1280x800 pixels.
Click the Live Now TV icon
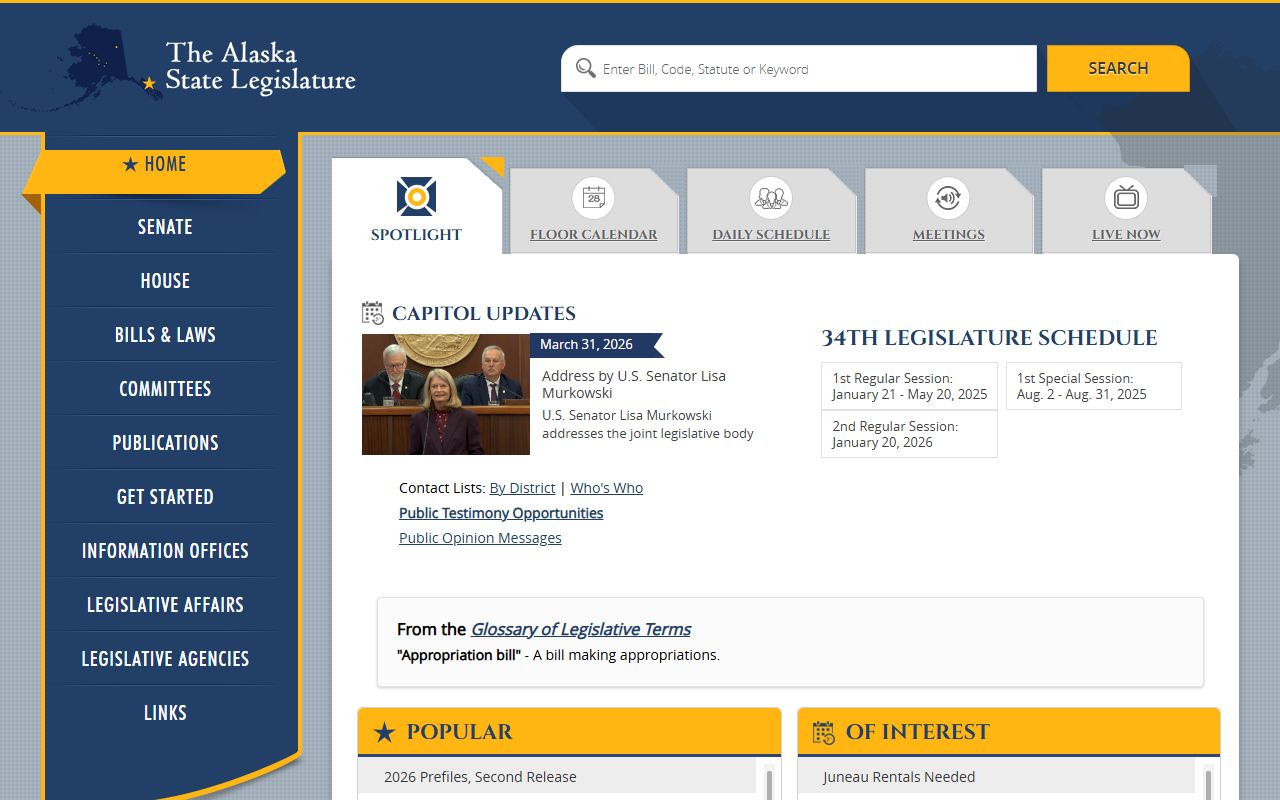point(1126,197)
